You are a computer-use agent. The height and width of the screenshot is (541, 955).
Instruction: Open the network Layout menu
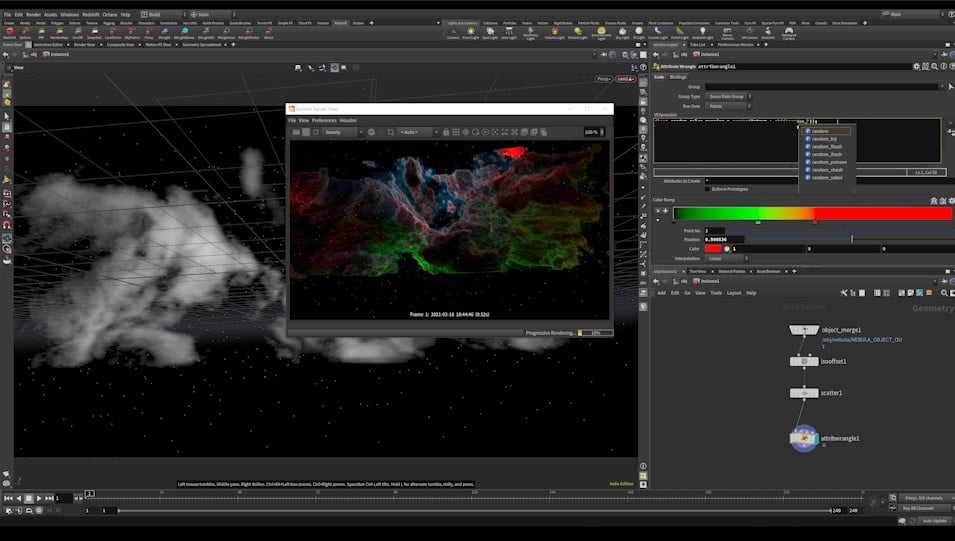(734, 293)
